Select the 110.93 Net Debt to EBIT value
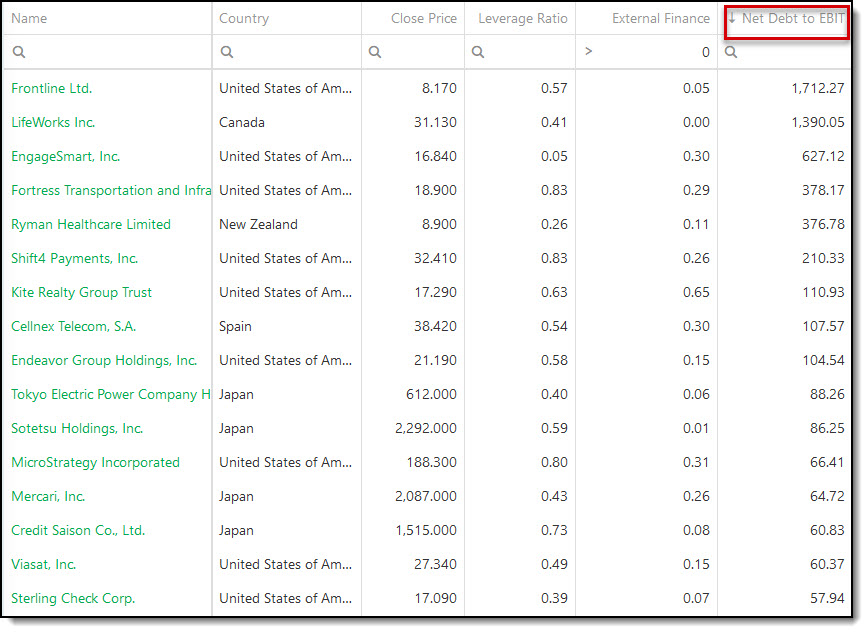The image size is (868, 633). [x=824, y=292]
